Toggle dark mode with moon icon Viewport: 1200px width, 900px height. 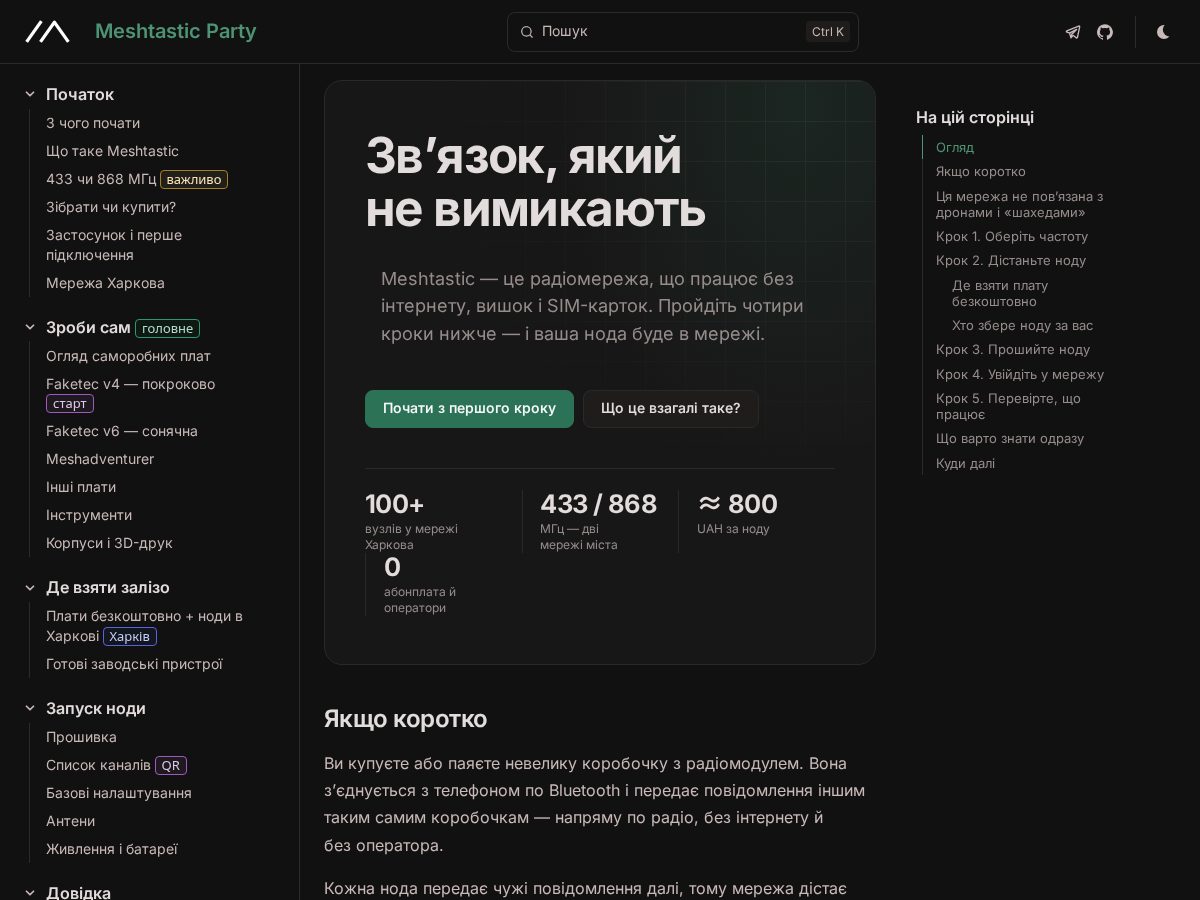pyautogui.click(x=1163, y=32)
